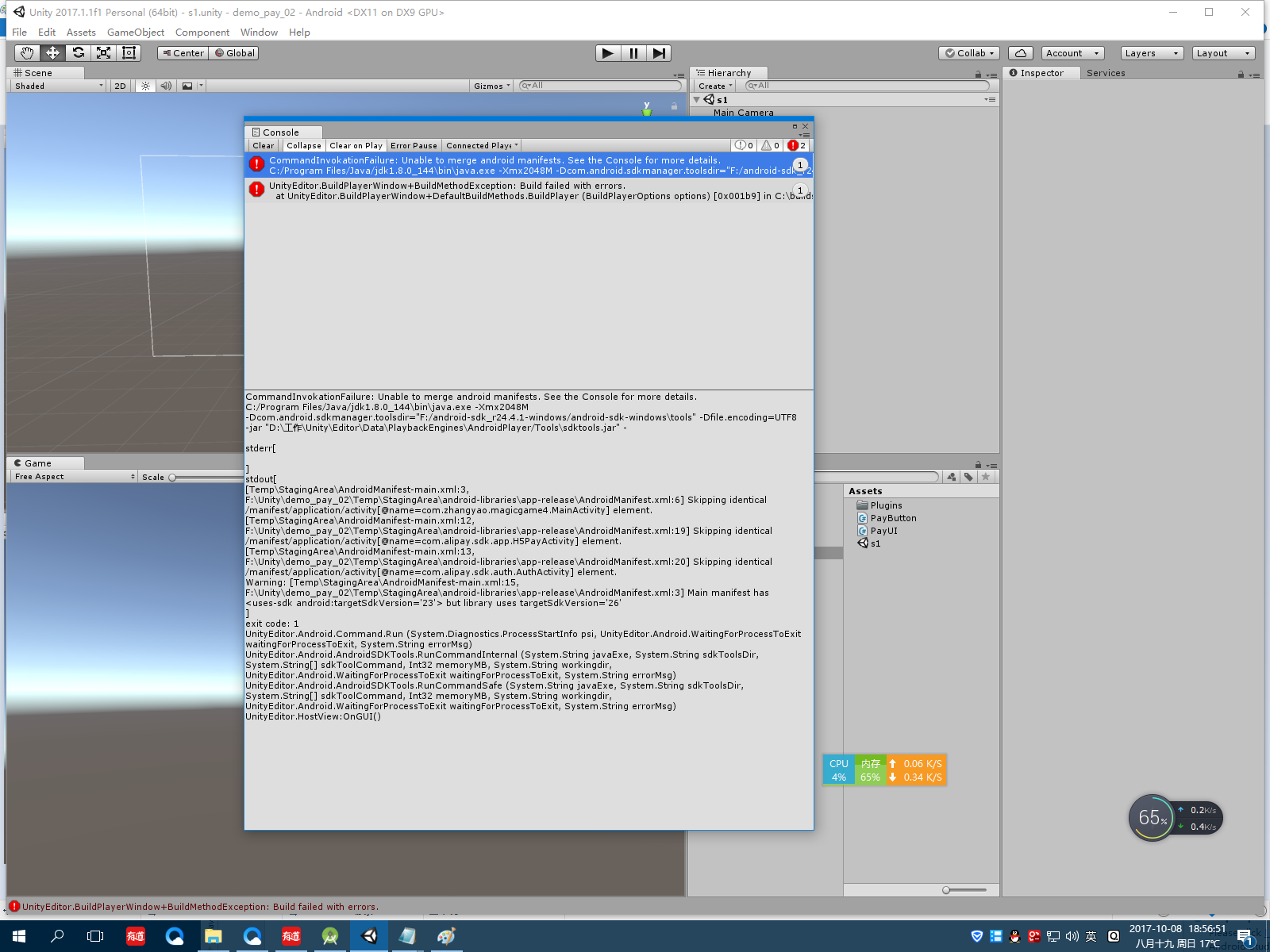Open the Assets menu
This screenshot has height=952, width=1270.
coord(81,33)
